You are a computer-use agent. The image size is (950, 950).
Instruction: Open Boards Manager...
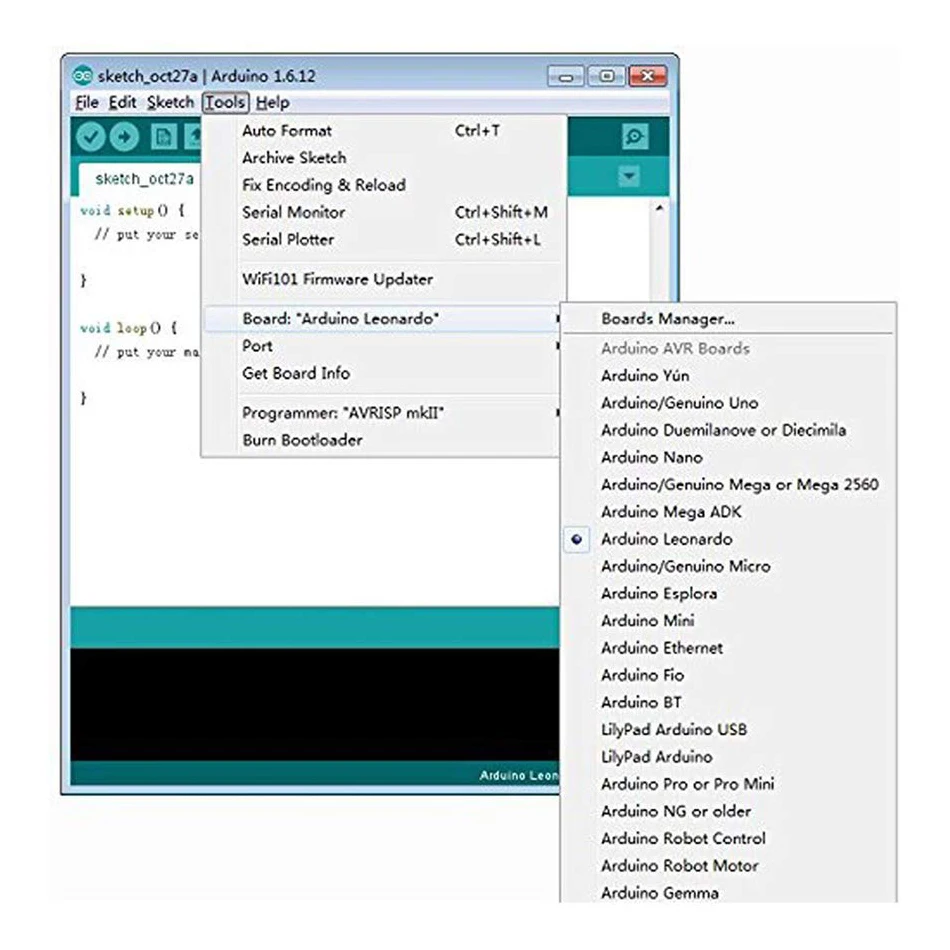(728, 319)
